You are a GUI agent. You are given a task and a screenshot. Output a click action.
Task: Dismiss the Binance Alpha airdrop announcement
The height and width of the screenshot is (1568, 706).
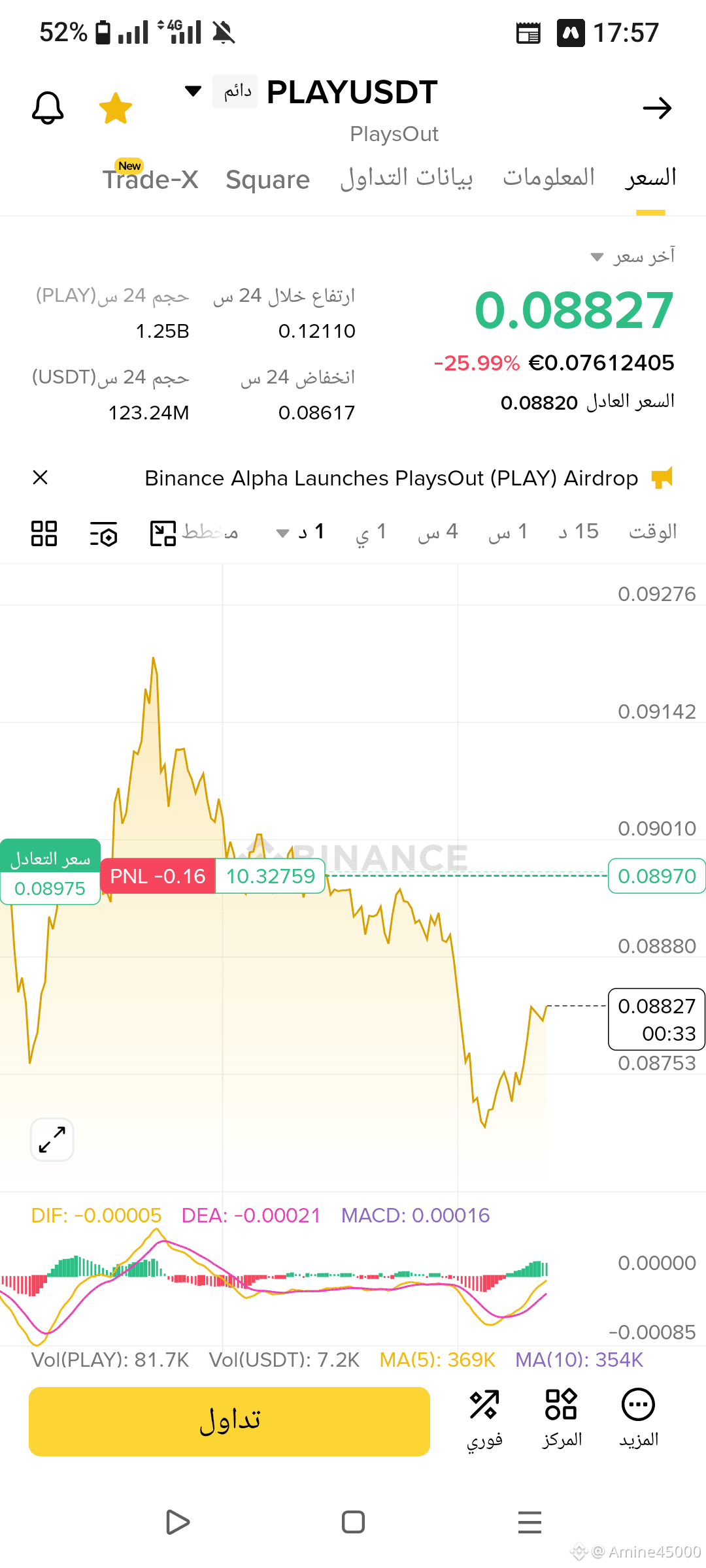[41, 478]
